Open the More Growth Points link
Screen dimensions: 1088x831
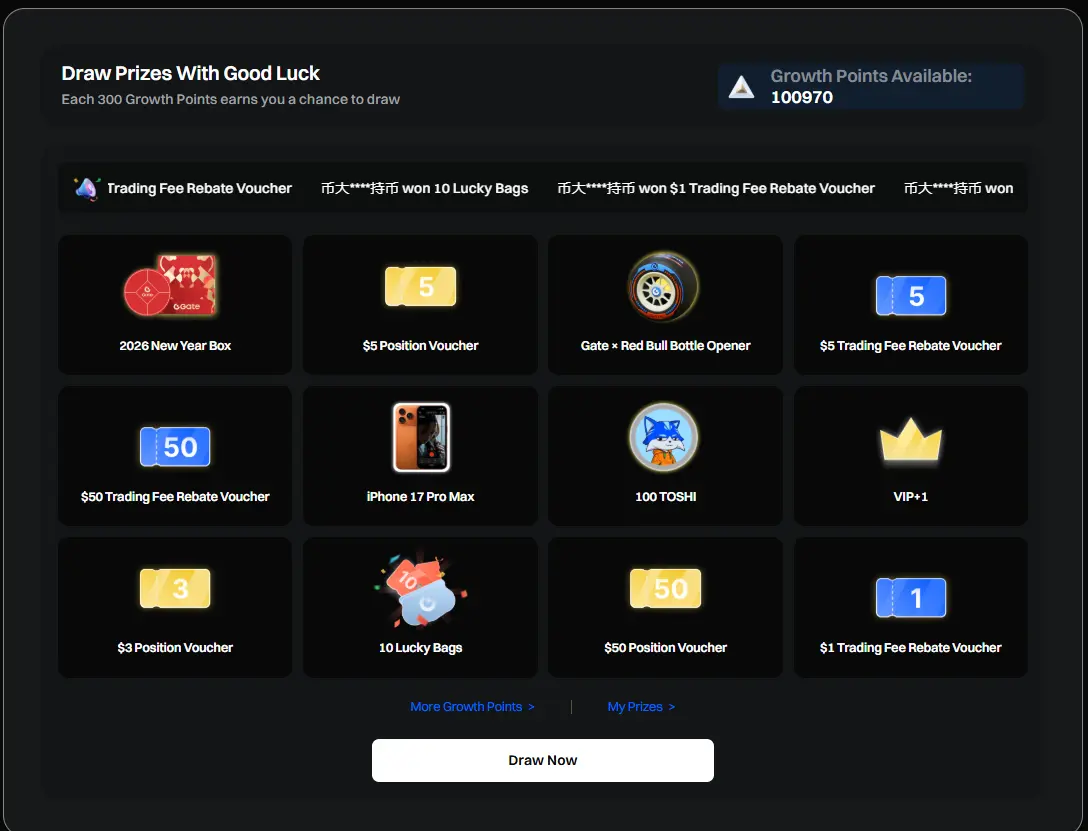[472, 707]
